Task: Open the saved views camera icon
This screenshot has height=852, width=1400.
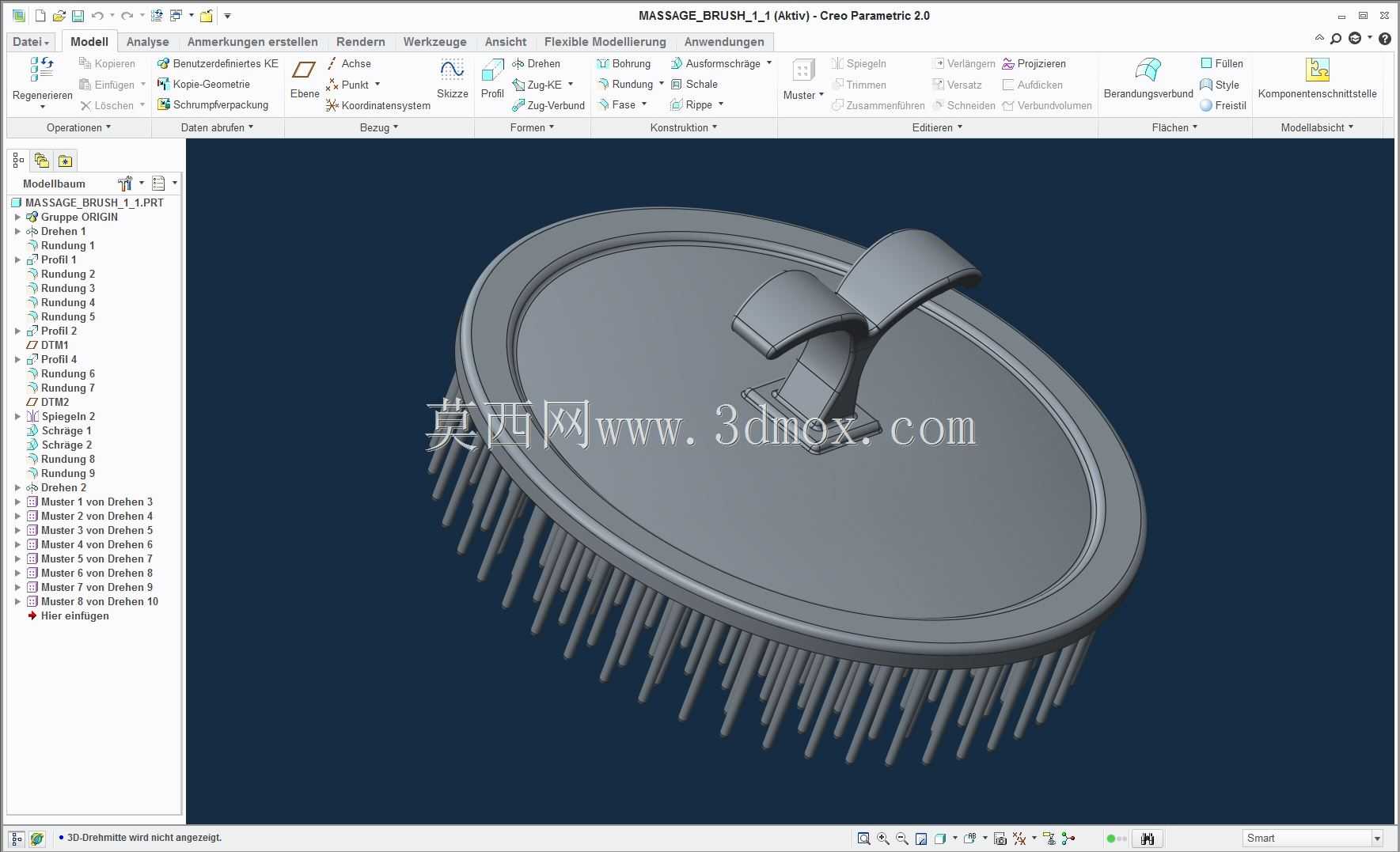Action: [1000, 839]
